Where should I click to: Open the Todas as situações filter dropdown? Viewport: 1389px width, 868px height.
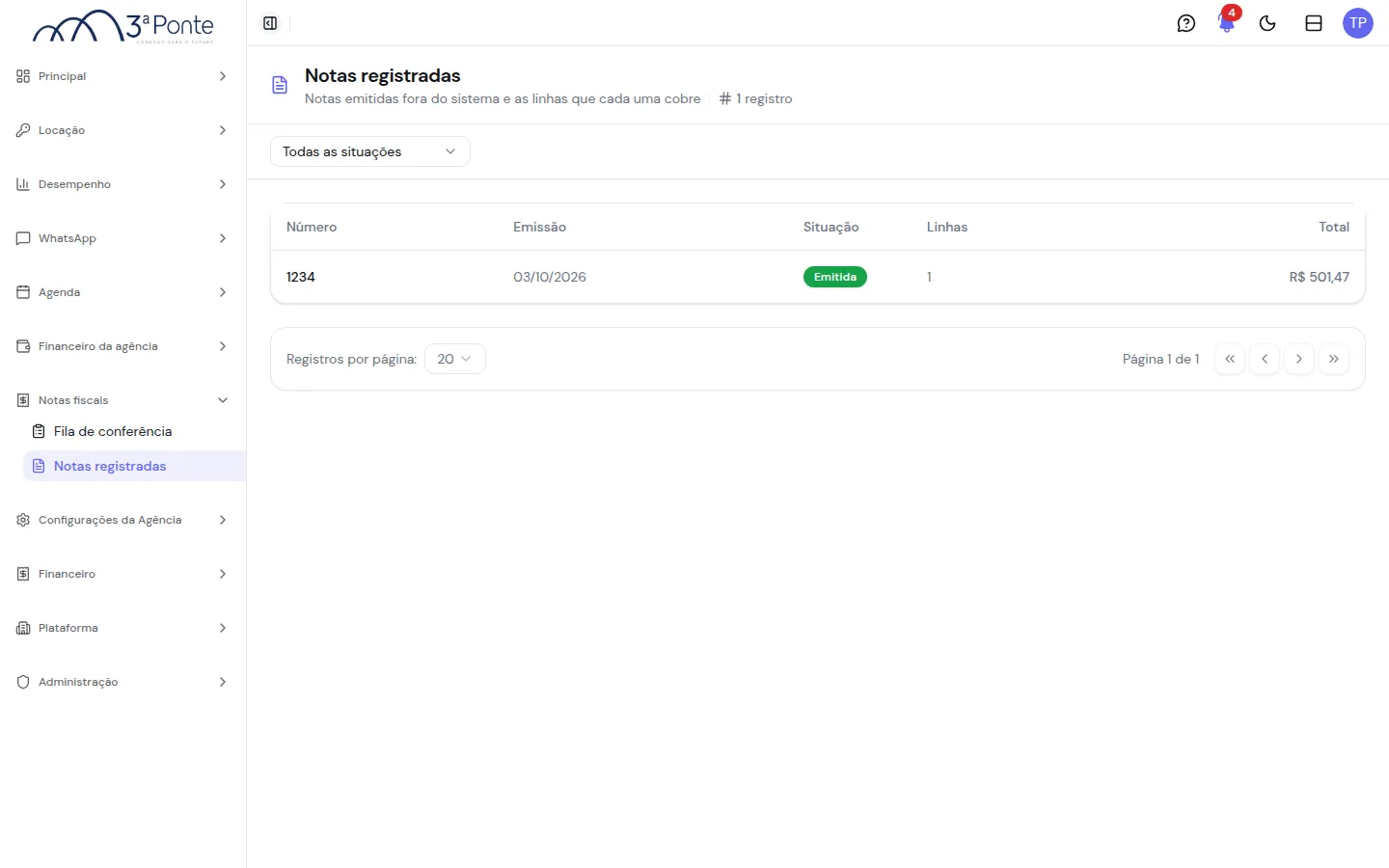(x=370, y=151)
